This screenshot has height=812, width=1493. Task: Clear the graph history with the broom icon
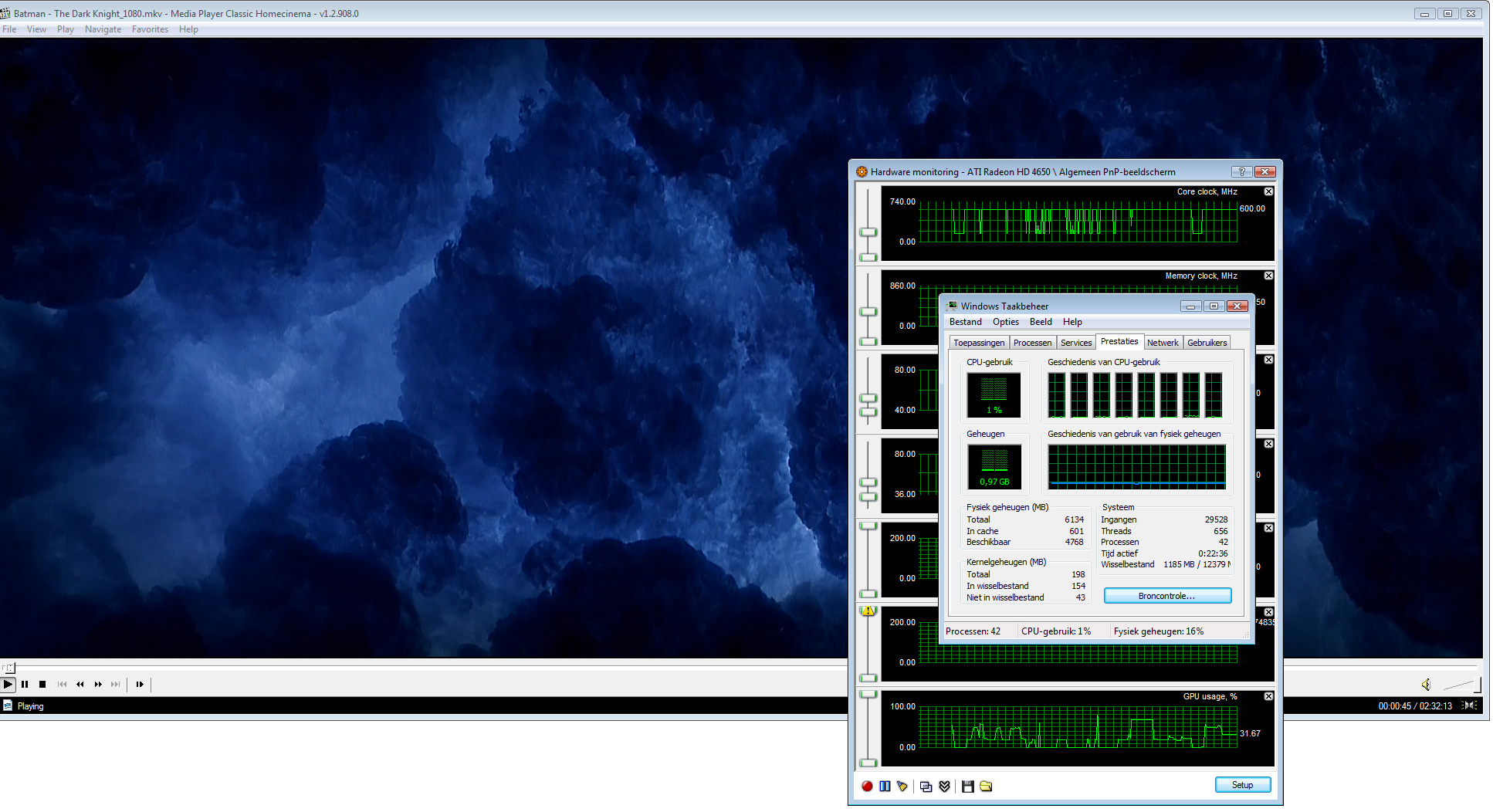click(x=902, y=786)
